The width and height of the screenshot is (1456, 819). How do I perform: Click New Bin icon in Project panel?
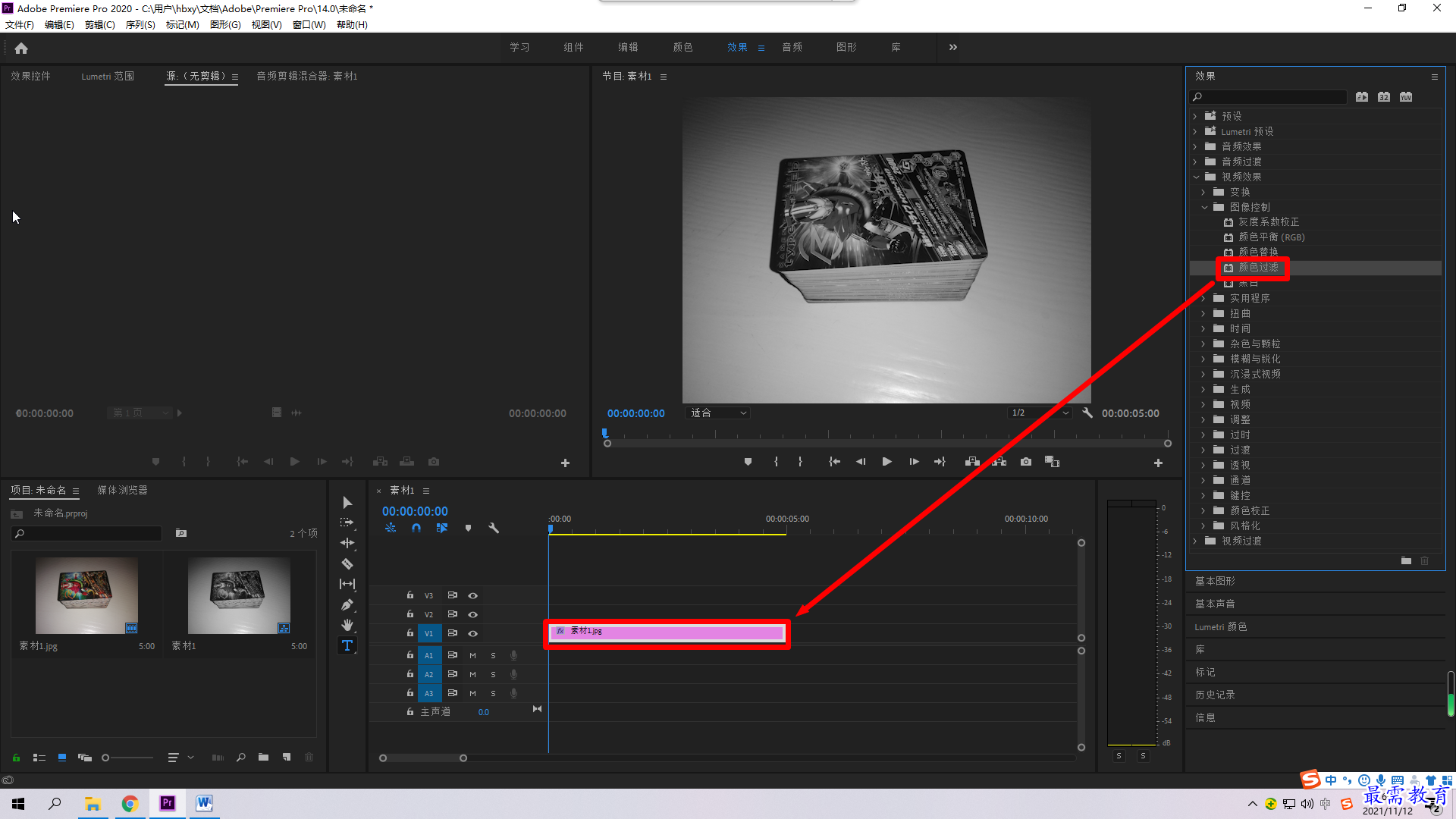263,757
